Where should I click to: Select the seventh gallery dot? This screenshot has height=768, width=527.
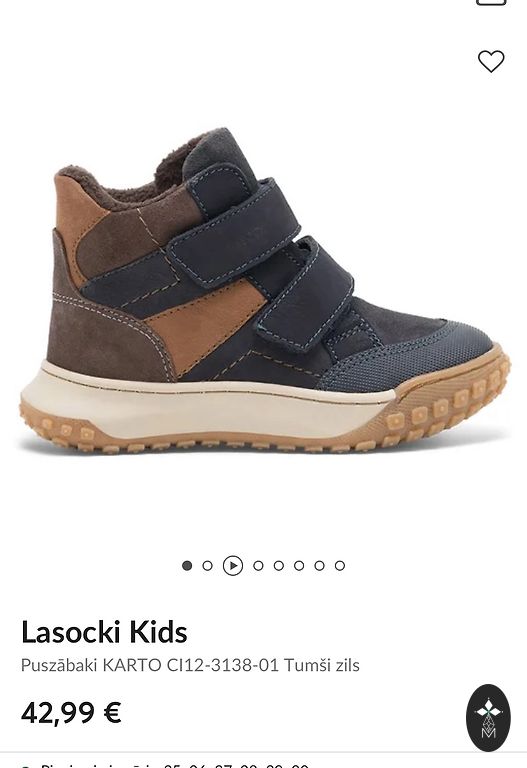click(x=319, y=566)
